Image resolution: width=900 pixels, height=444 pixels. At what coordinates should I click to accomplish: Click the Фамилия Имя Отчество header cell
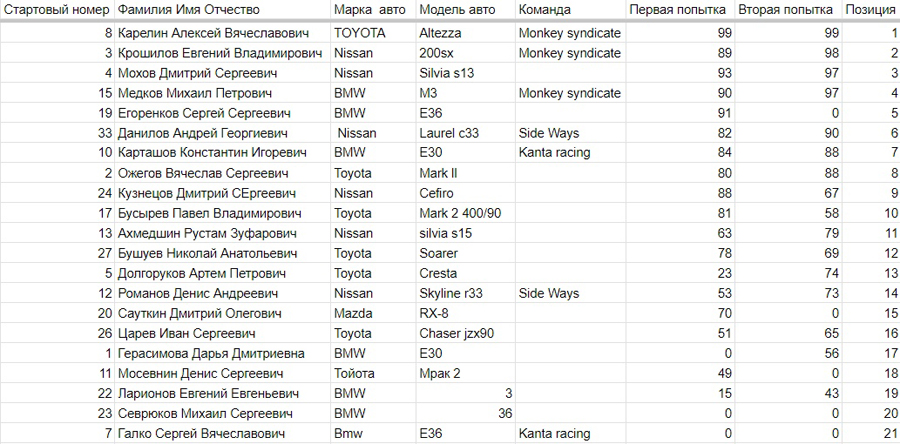223,10
